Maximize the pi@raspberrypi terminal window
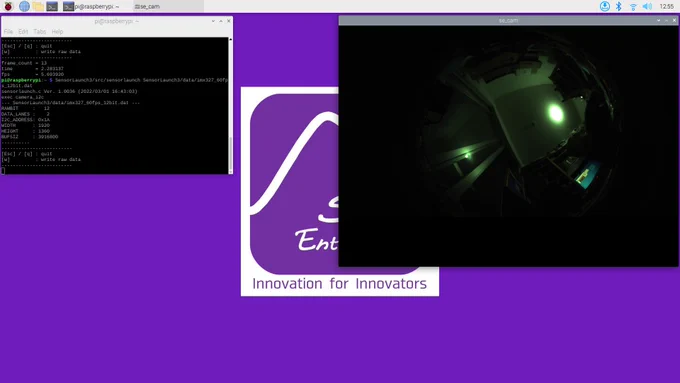This screenshot has width=680, height=383. [221, 21]
